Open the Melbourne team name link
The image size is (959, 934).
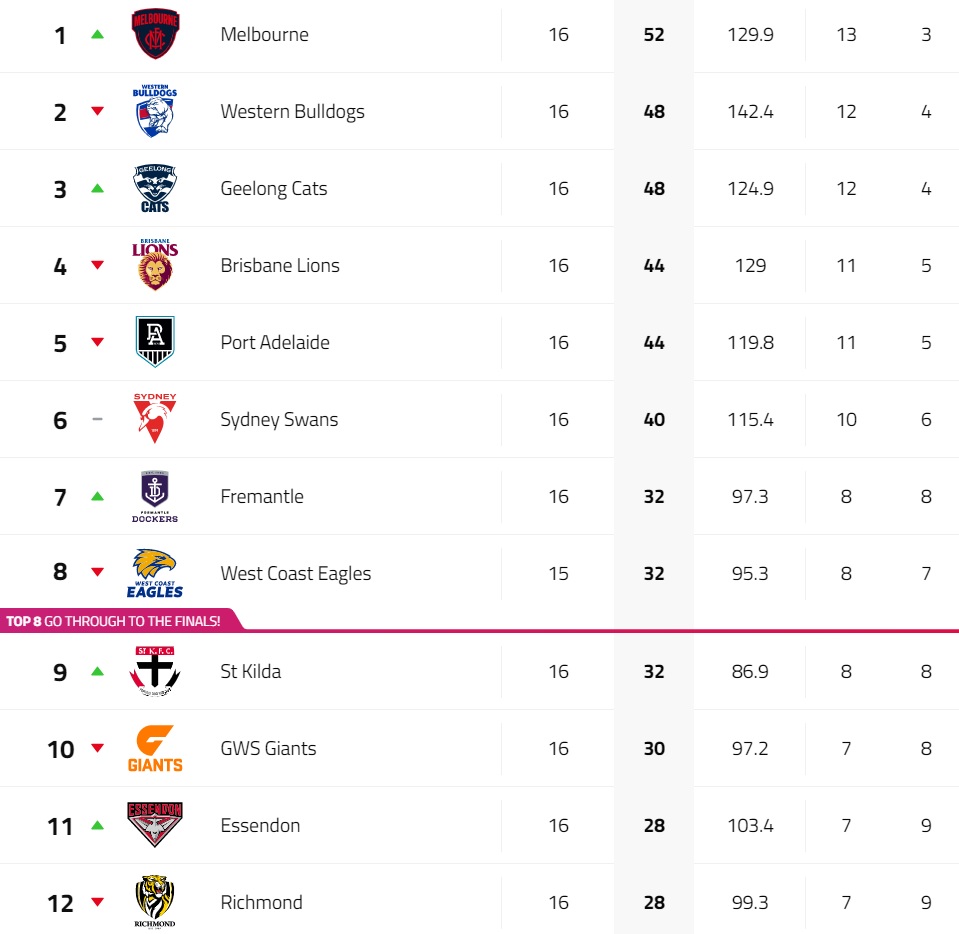pyautogui.click(x=264, y=34)
